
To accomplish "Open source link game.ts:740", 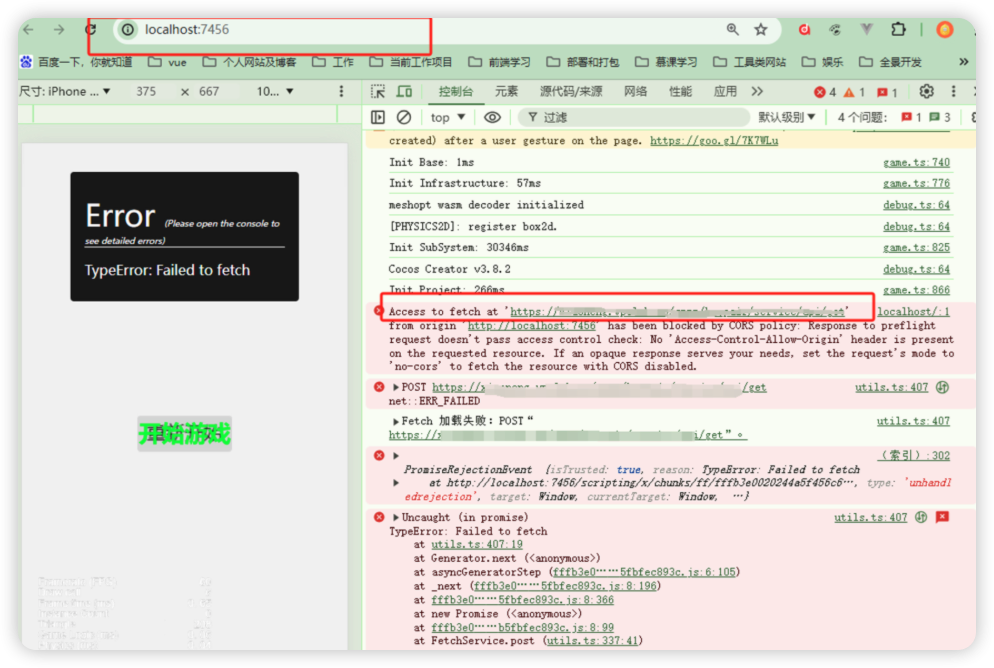I will pyautogui.click(x=916, y=162).
